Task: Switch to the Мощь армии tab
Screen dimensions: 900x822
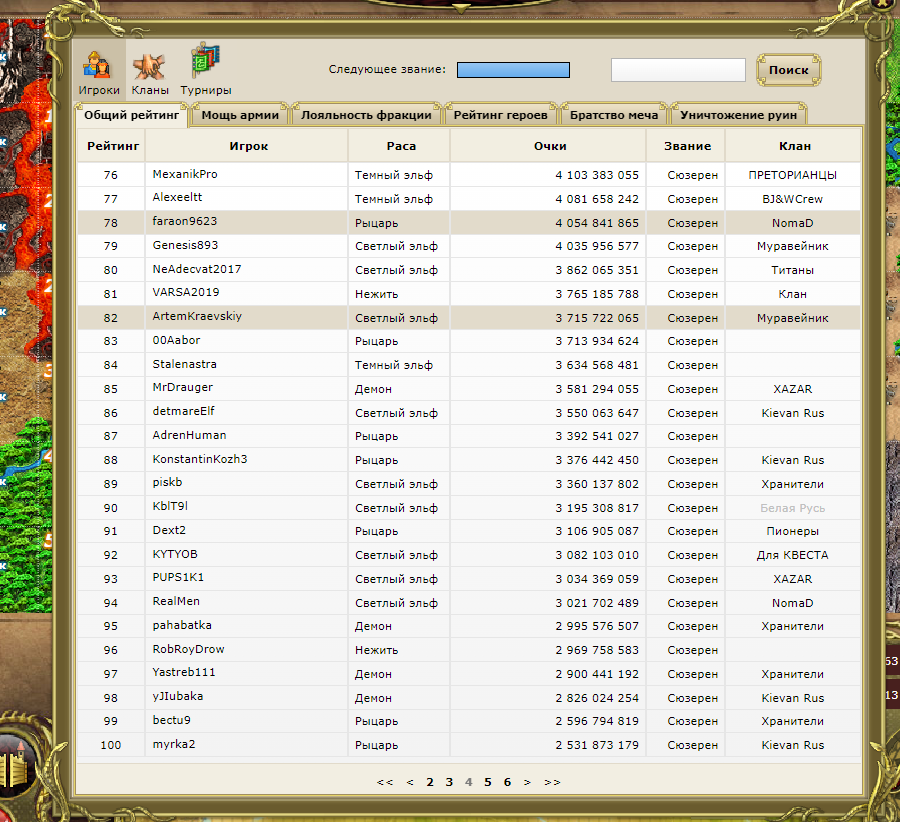Action: click(239, 115)
